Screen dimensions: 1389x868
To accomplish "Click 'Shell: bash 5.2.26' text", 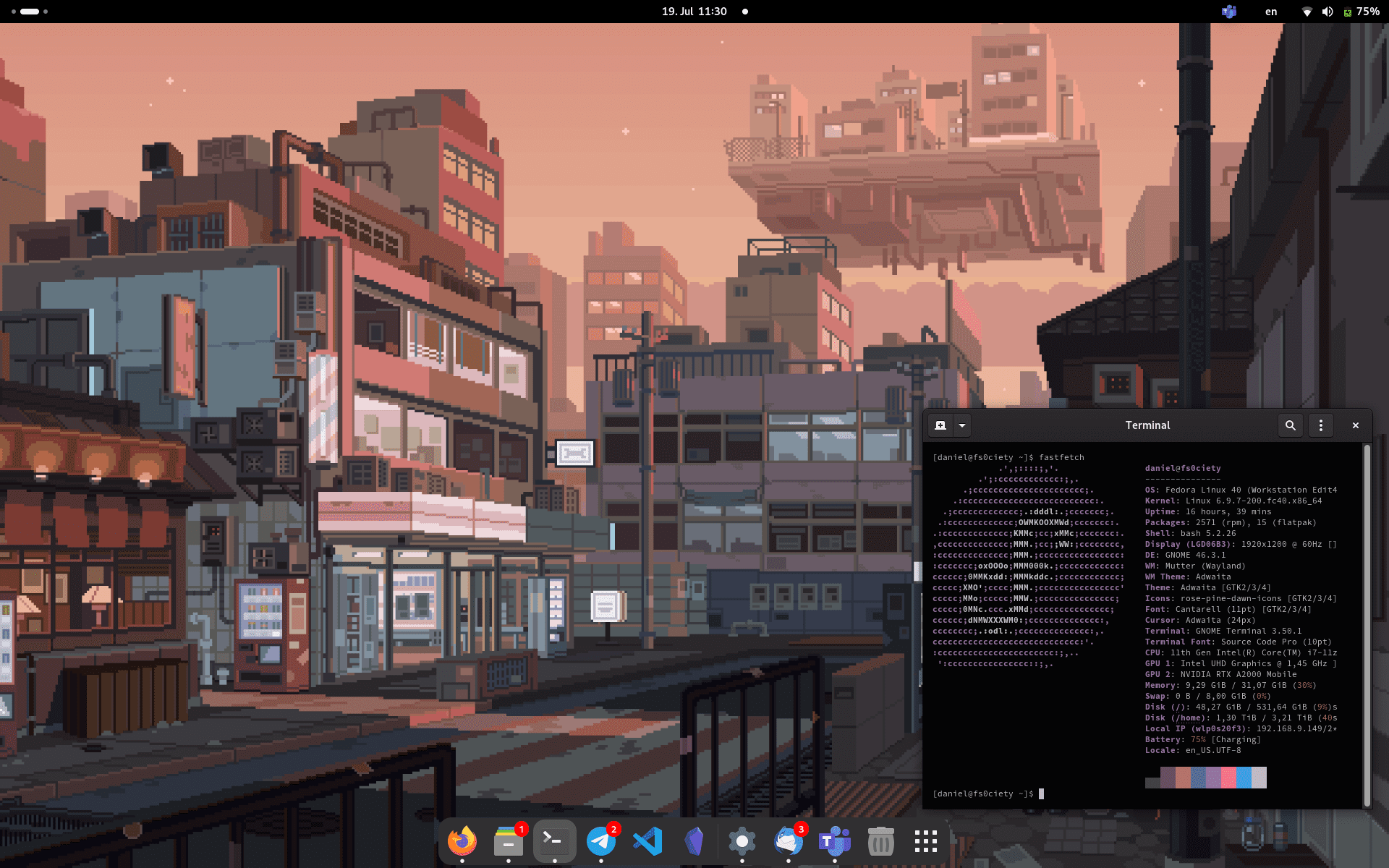I will [1191, 533].
